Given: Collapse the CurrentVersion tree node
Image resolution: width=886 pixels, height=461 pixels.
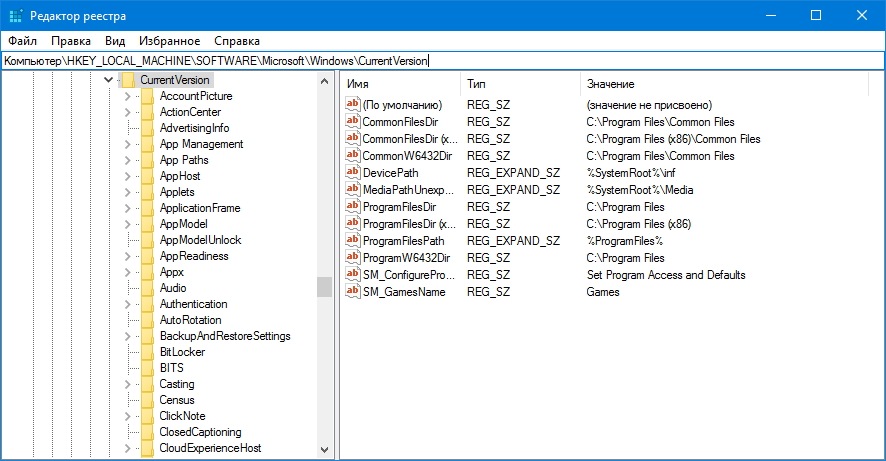Looking at the screenshot, I should [x=108, y=80].
